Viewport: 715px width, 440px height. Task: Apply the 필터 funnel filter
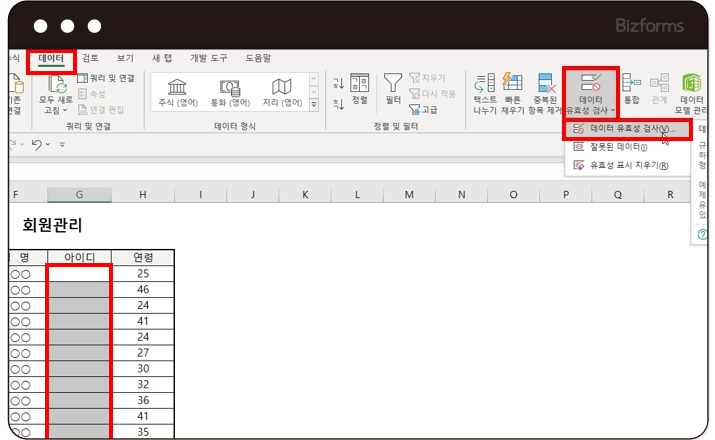coord(393,89)
